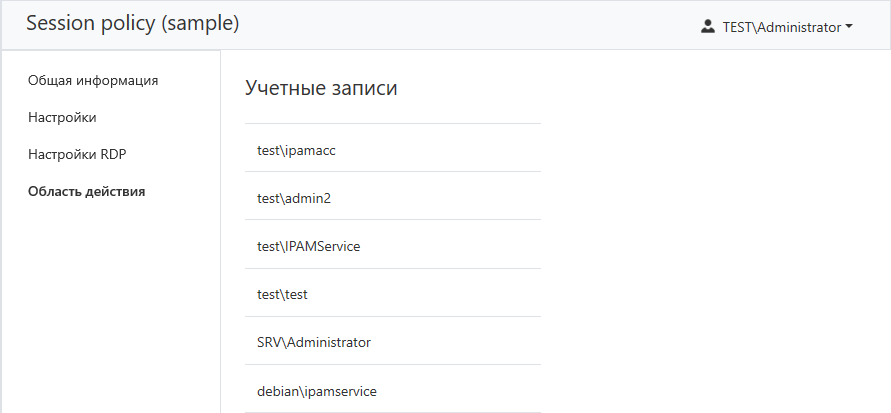Click the vertical divider beside the sidebar
891x413 pixels.
tap(220, 250)
